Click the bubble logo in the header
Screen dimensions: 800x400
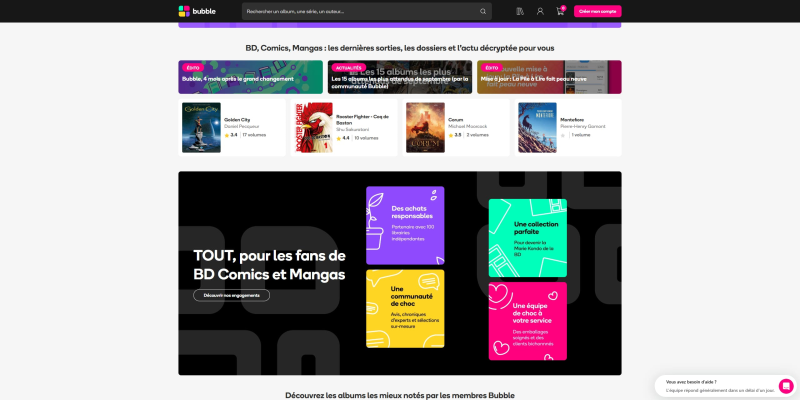pos(197,11)
